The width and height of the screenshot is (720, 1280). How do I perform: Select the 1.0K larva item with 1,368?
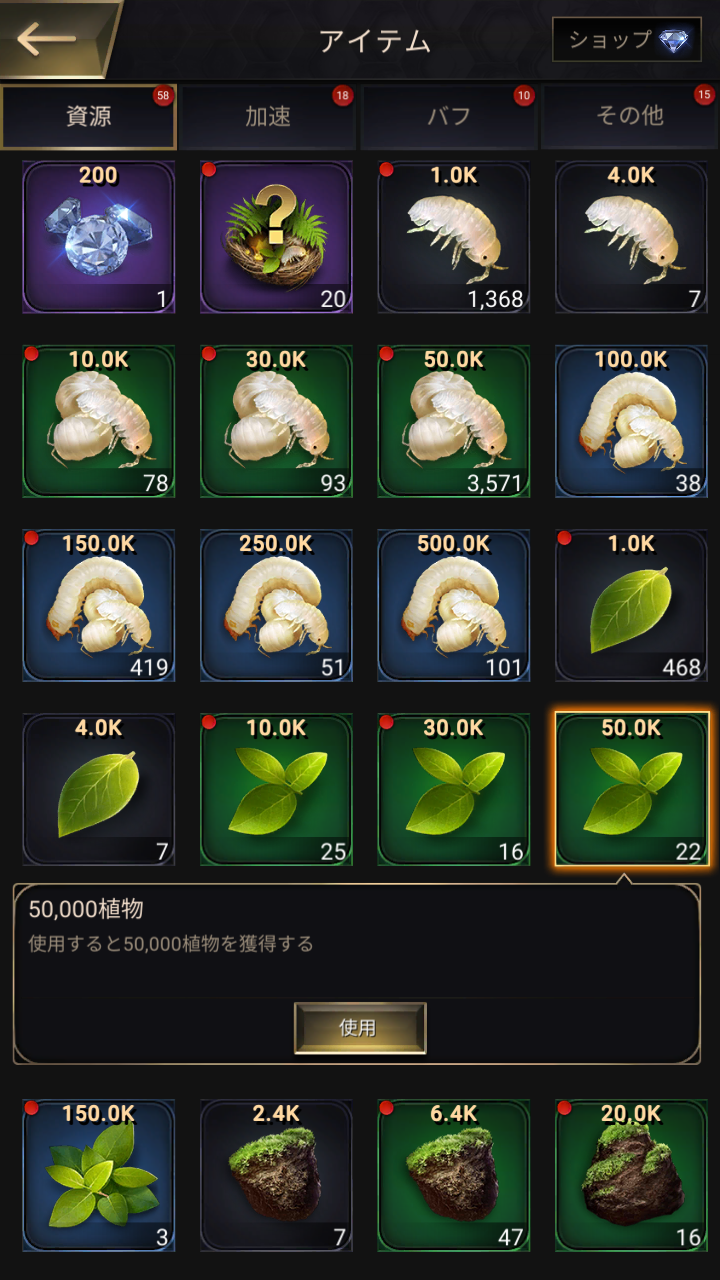point(454,238)
